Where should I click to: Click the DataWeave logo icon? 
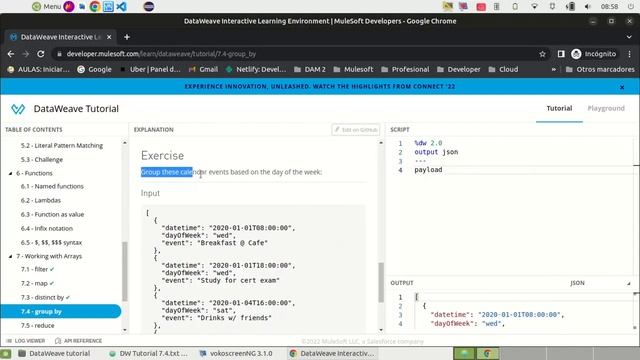tap(18, 109)
